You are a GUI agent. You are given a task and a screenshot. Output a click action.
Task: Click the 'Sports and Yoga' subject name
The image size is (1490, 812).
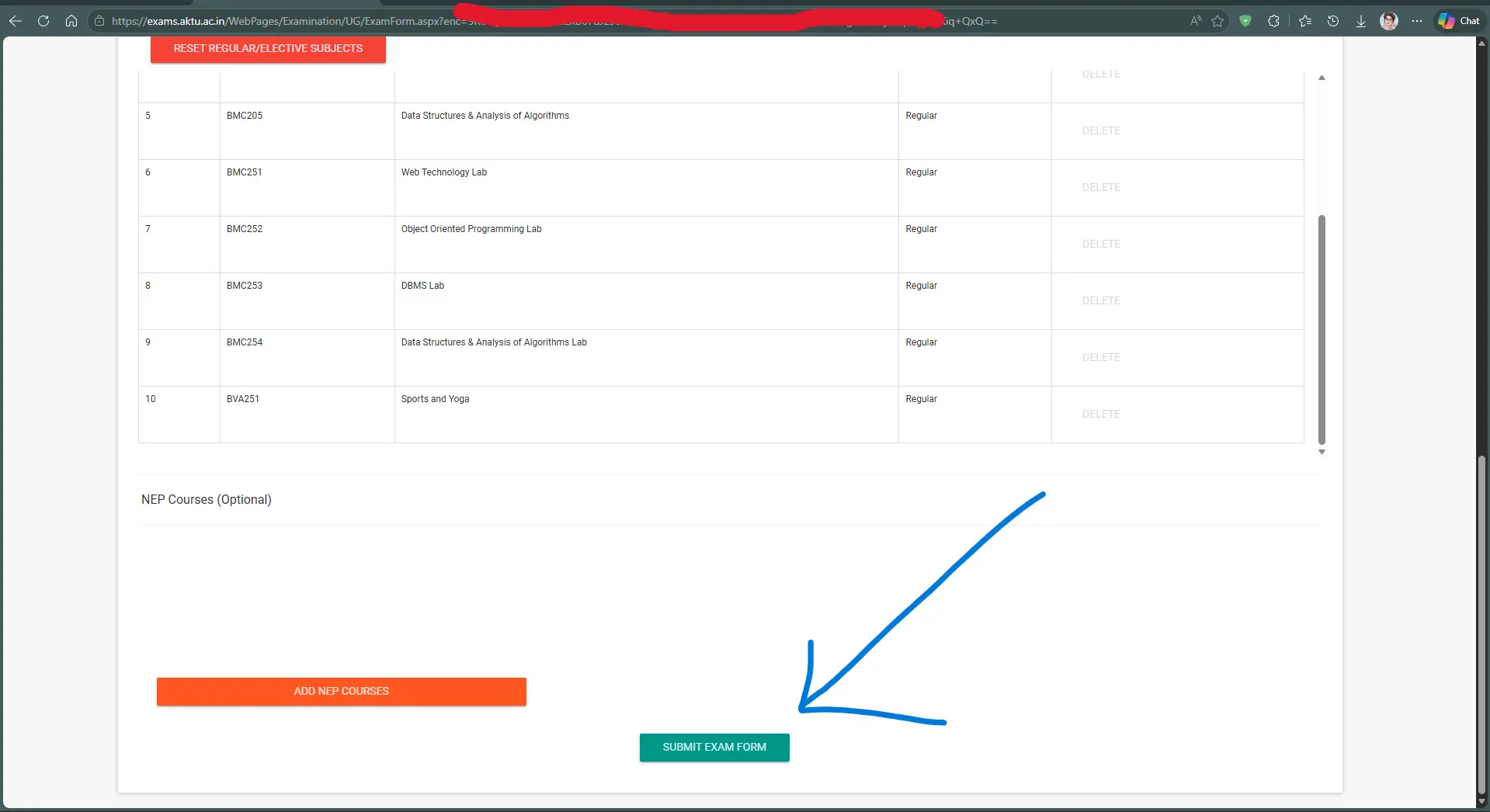coord(435,399)
